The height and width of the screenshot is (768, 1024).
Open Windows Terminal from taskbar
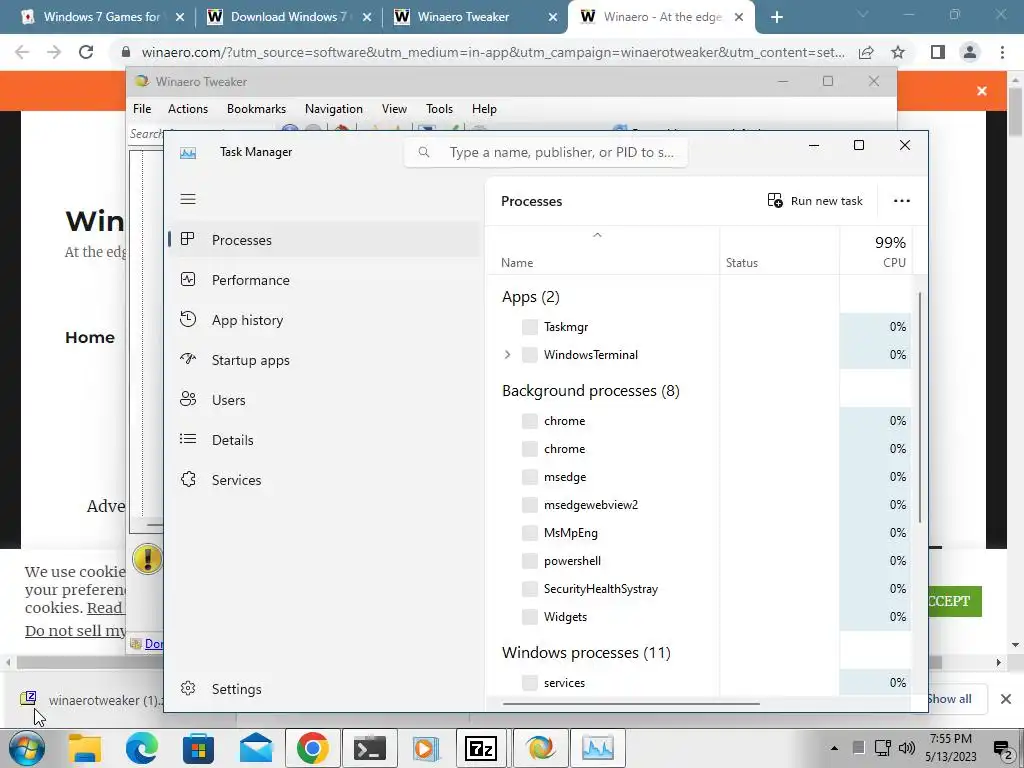tap(370, 748)
